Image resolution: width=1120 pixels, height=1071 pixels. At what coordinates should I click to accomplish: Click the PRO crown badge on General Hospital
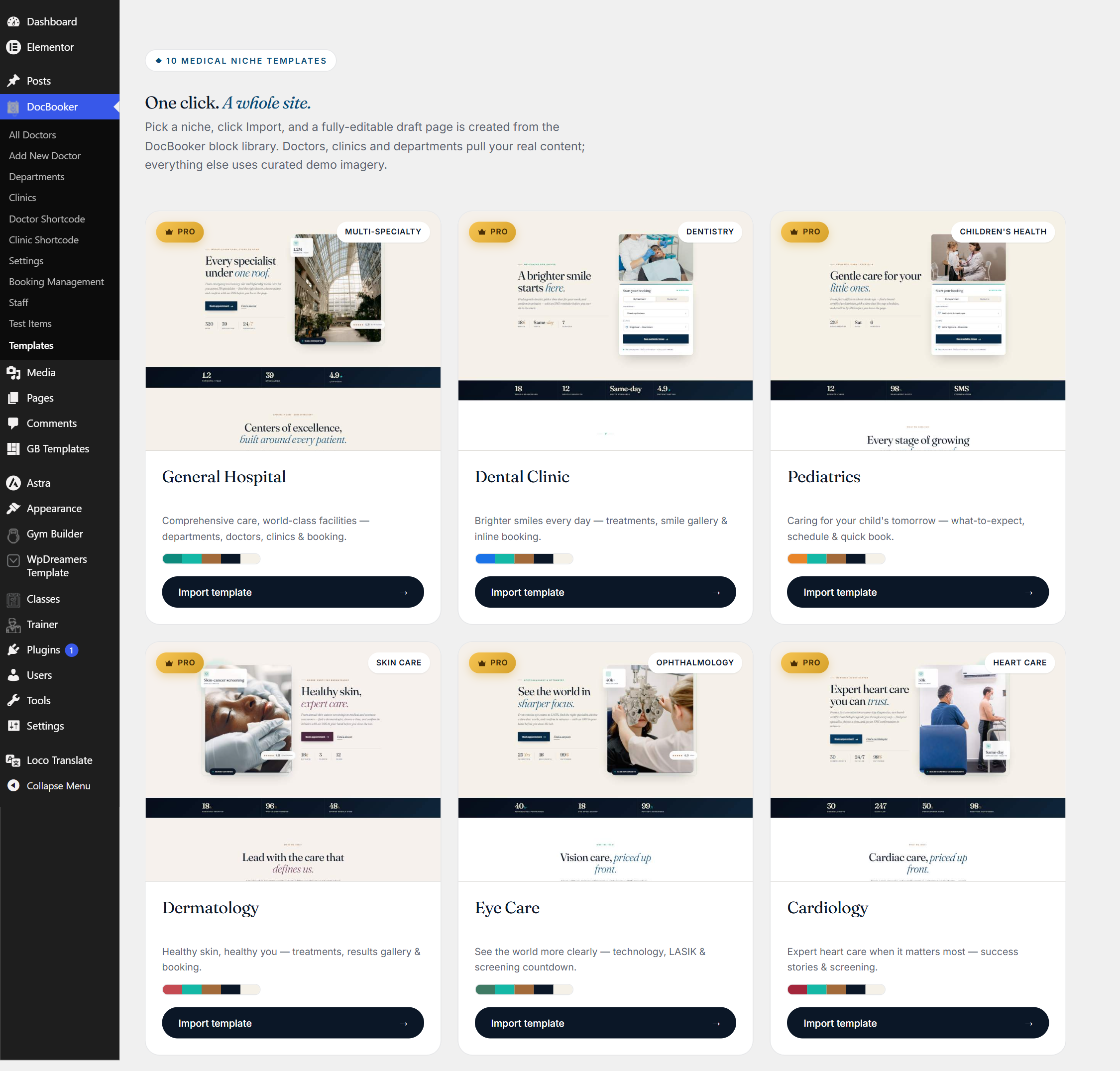[180, 232]
